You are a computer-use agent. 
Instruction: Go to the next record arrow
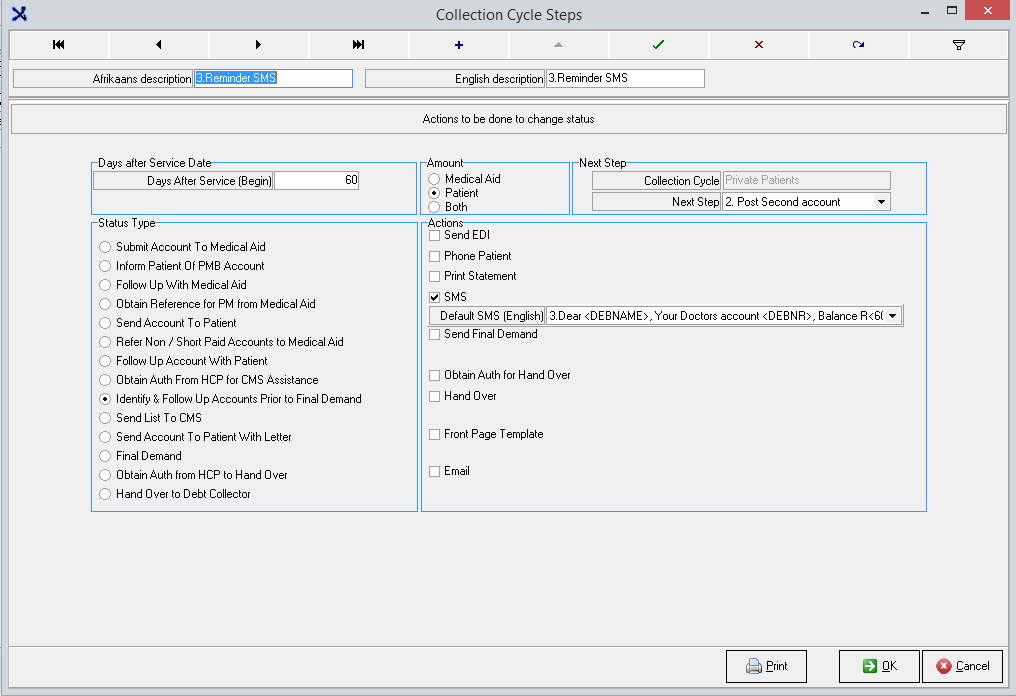259,45
